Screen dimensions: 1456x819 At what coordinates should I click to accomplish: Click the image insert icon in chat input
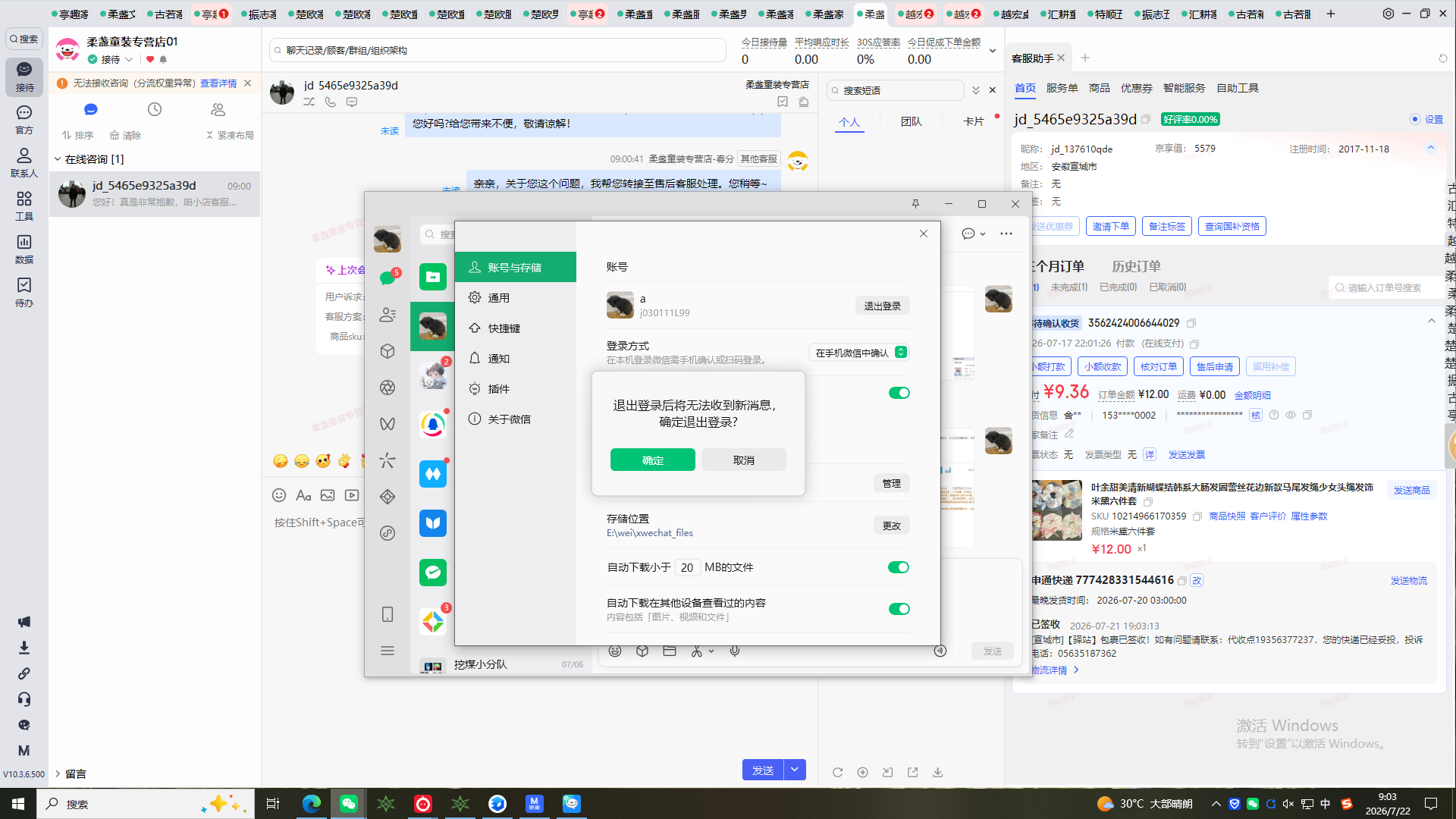(x=328, y=495)
